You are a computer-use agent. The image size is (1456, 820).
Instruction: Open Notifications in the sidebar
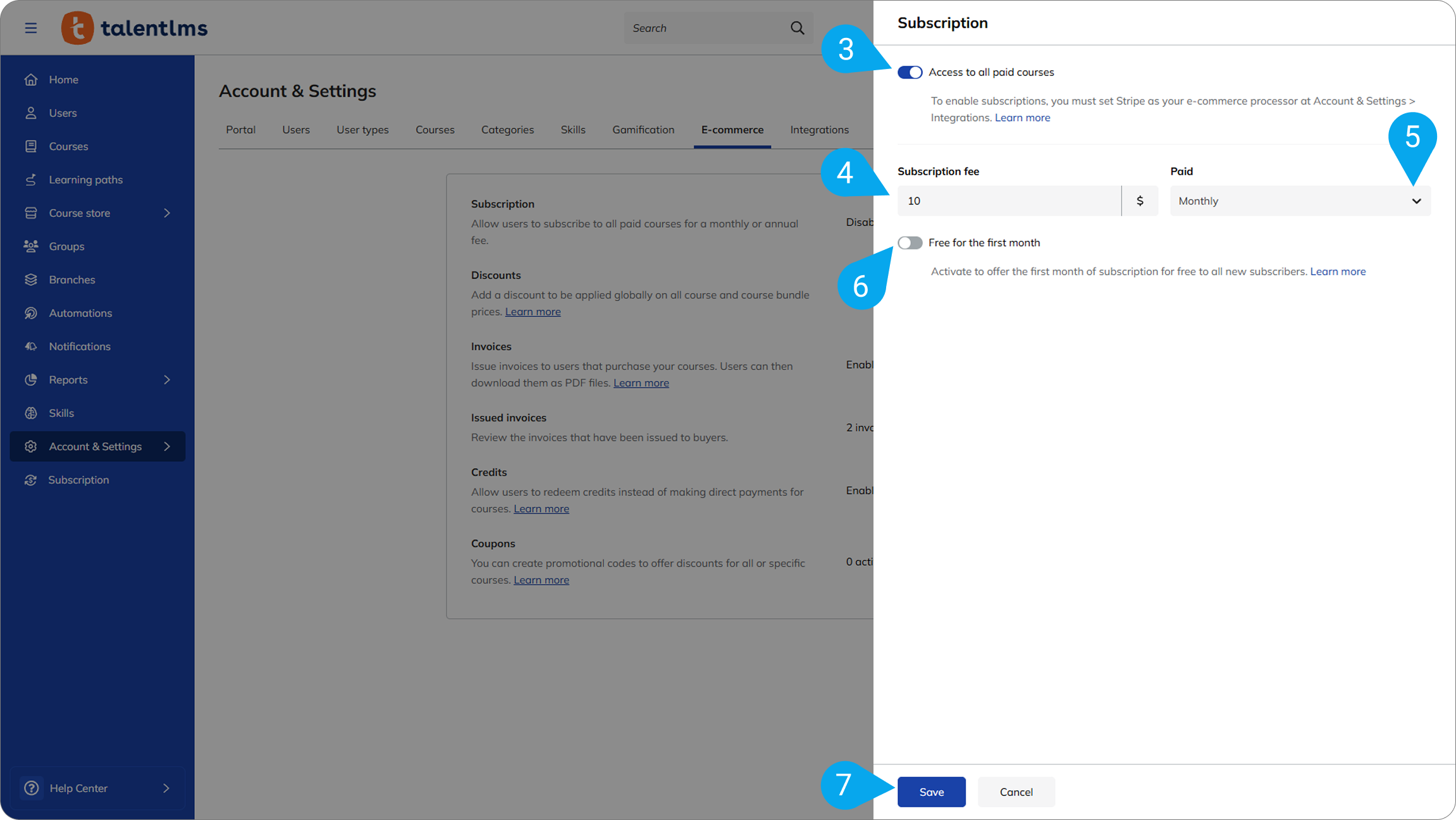click(x=80, y=346)
